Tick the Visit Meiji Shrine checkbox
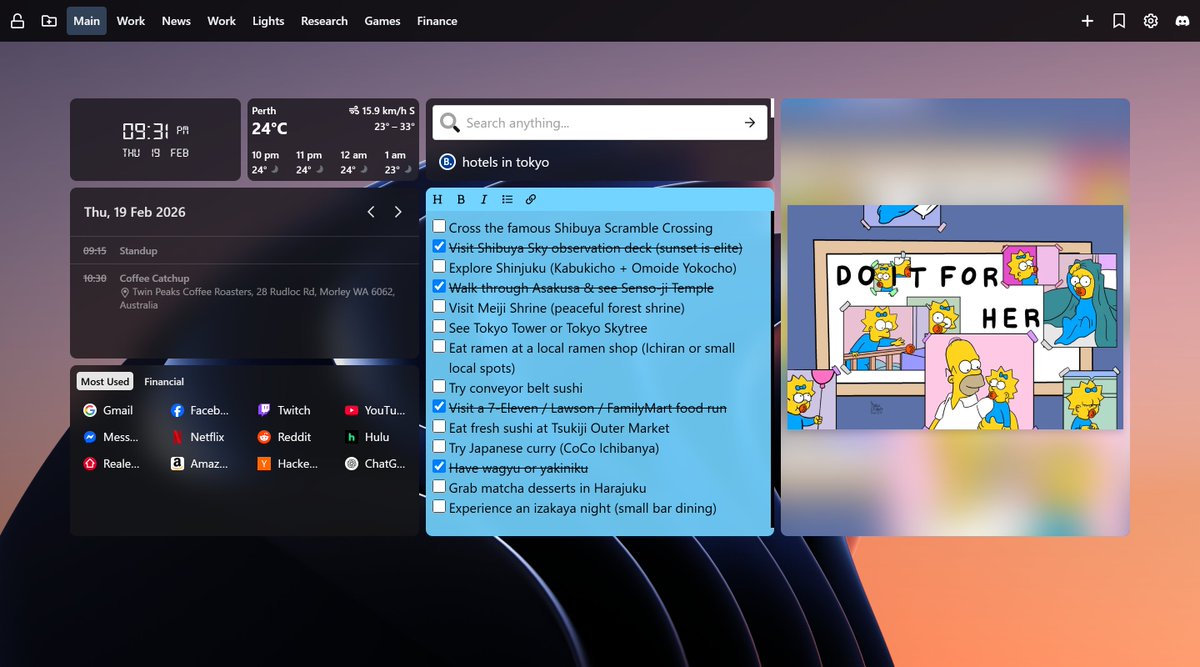This screenshot has height=667, width=1200. [439, 307]
